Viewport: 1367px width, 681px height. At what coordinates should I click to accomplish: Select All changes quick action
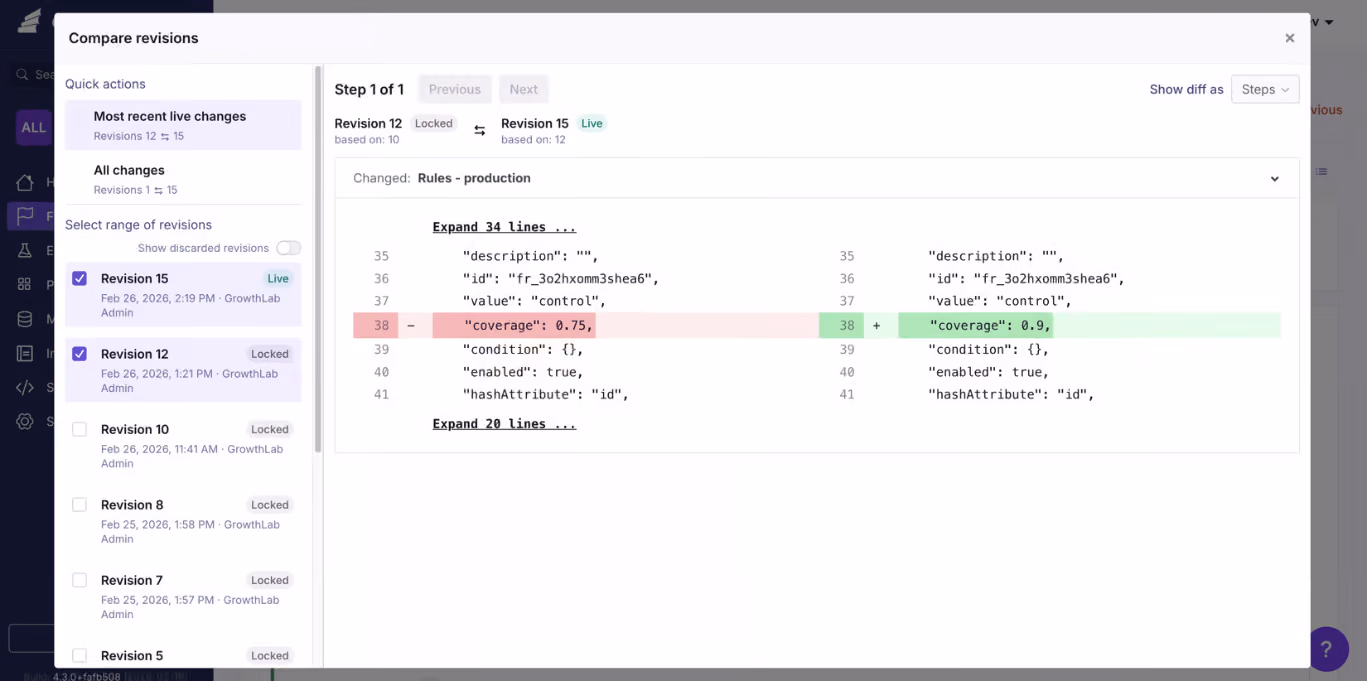coord(183,179)
